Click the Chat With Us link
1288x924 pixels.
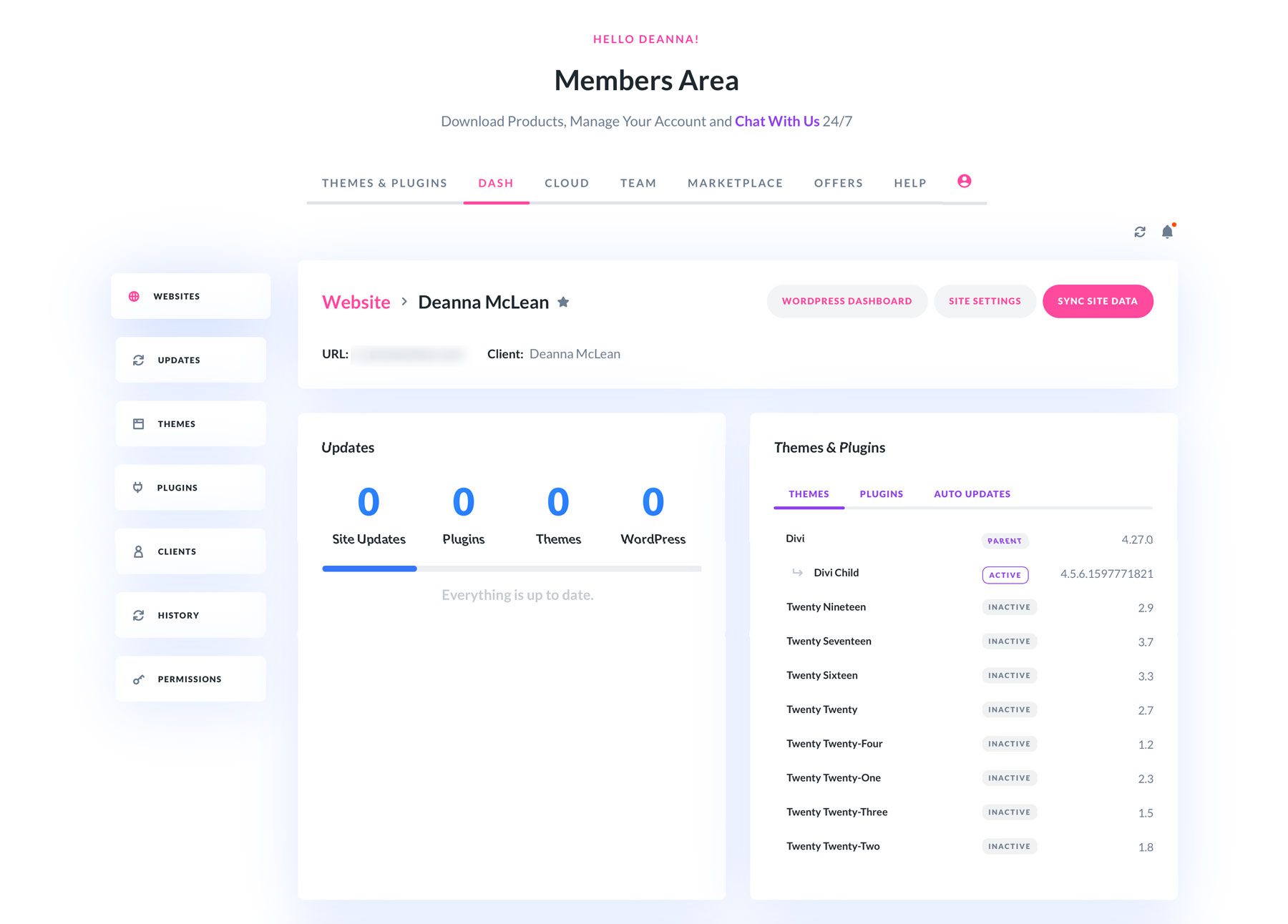coord(776,121)
